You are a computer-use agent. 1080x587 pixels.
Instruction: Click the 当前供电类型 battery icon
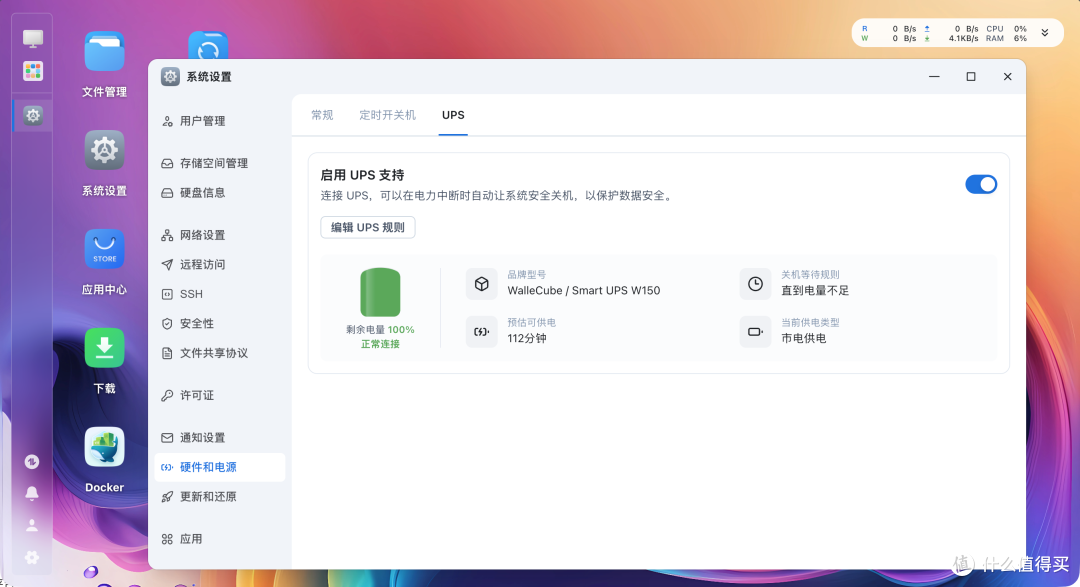point(755,331)
